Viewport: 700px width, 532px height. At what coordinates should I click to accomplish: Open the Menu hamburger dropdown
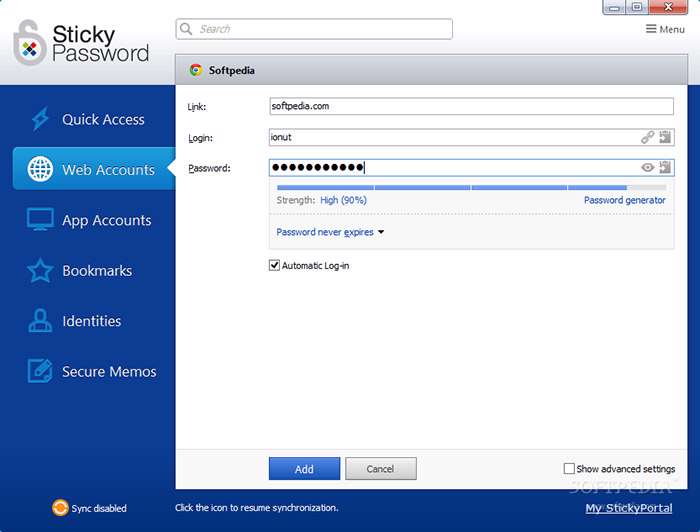665,29
